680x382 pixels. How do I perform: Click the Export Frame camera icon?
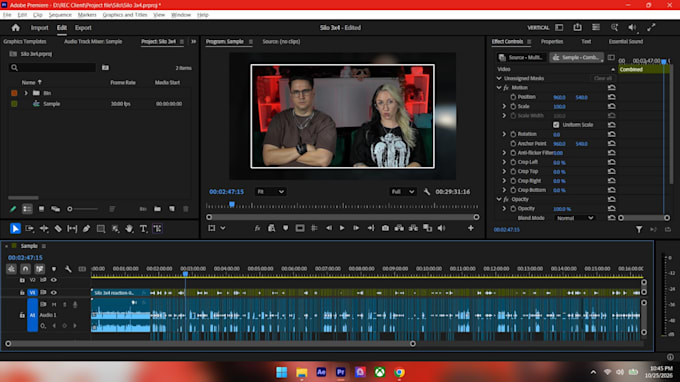pyautogui.click(x=385, y=228)
